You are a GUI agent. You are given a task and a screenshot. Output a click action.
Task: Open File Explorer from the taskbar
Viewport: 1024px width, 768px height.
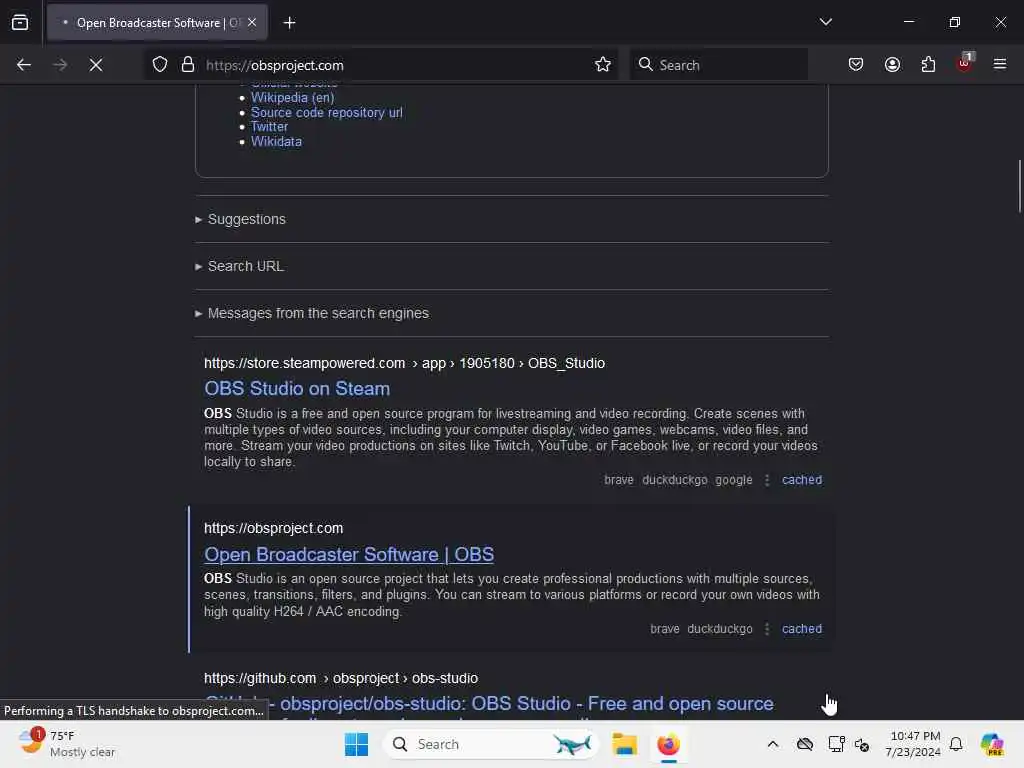(624, 744)
